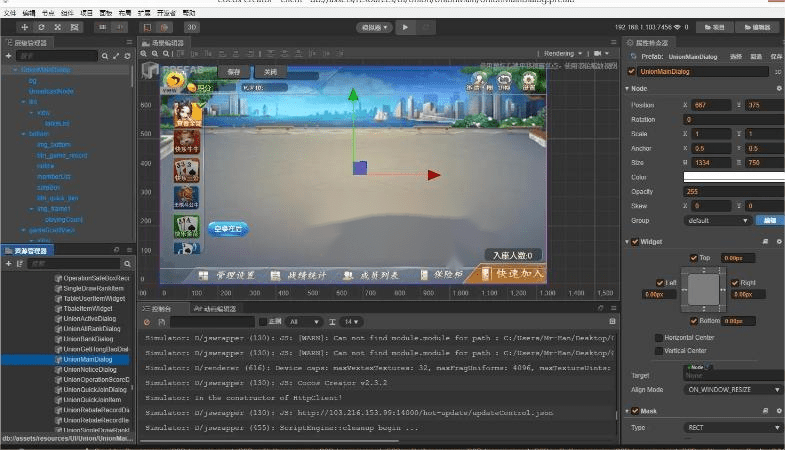Click blue edit button beside Group

pyautogui.click(x=770, y=220)
